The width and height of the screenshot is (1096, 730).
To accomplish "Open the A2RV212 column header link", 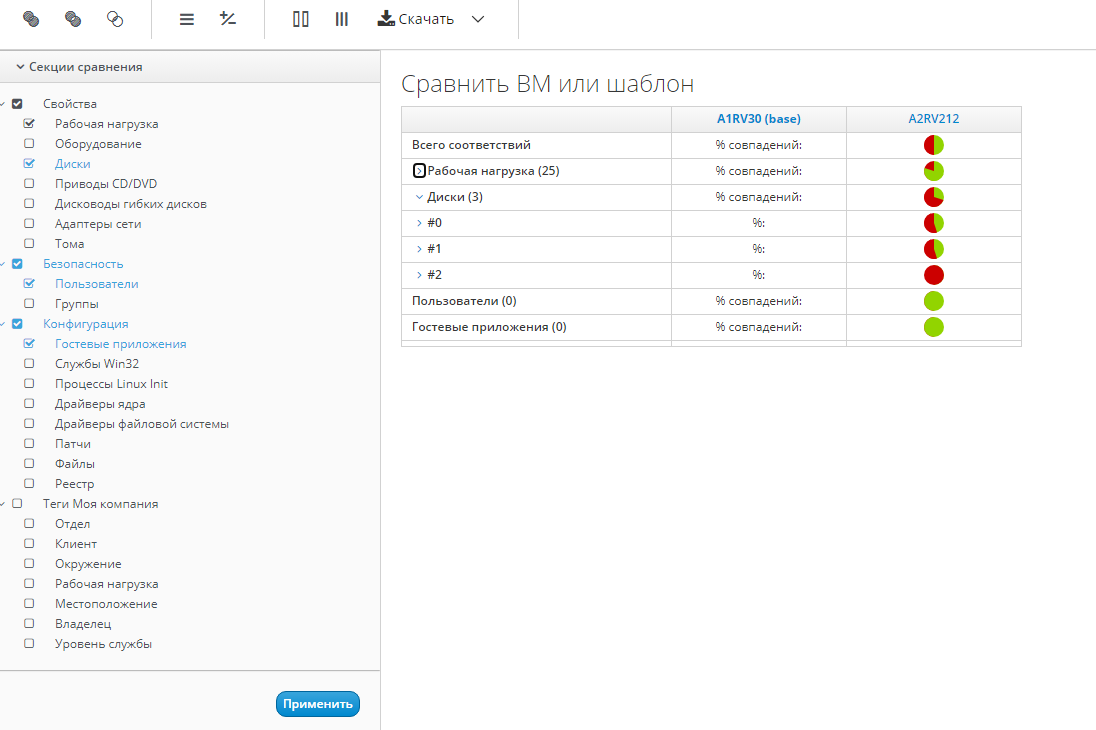I will (x=933, y=119).
